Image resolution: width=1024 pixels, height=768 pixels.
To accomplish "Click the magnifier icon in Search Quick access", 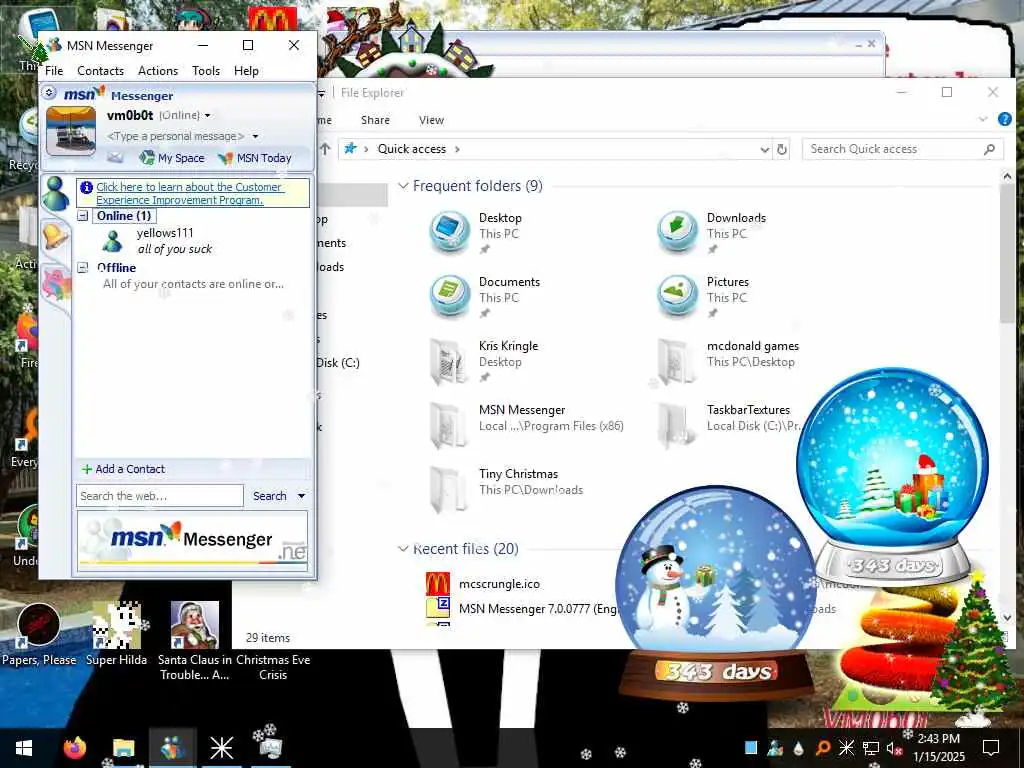I will coord(989,150).
